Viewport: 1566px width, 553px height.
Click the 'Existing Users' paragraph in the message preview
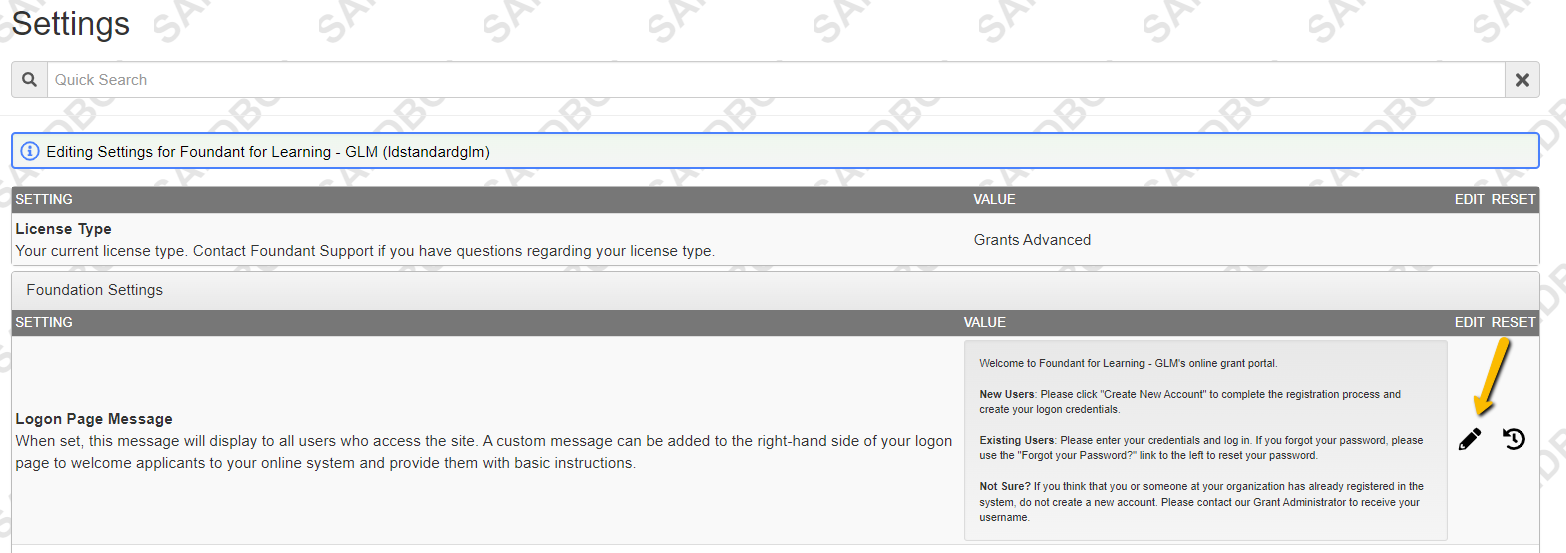pyautogui.click(x=1201, y=448)
